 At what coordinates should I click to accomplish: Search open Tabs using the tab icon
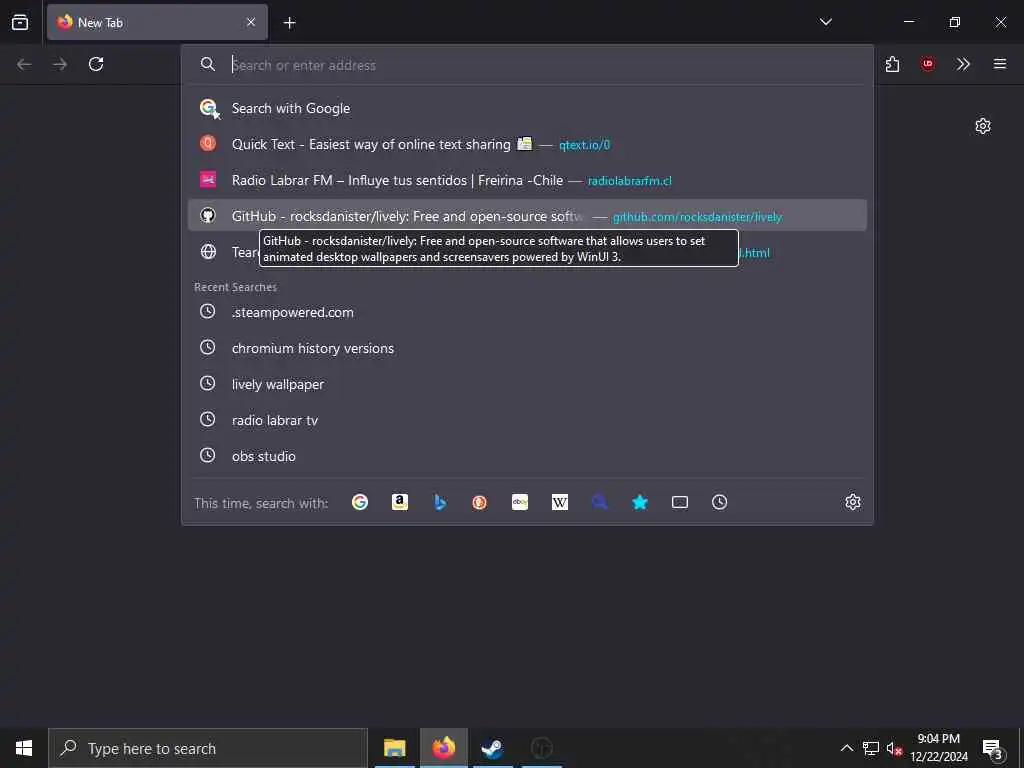[x=680, y=502]
